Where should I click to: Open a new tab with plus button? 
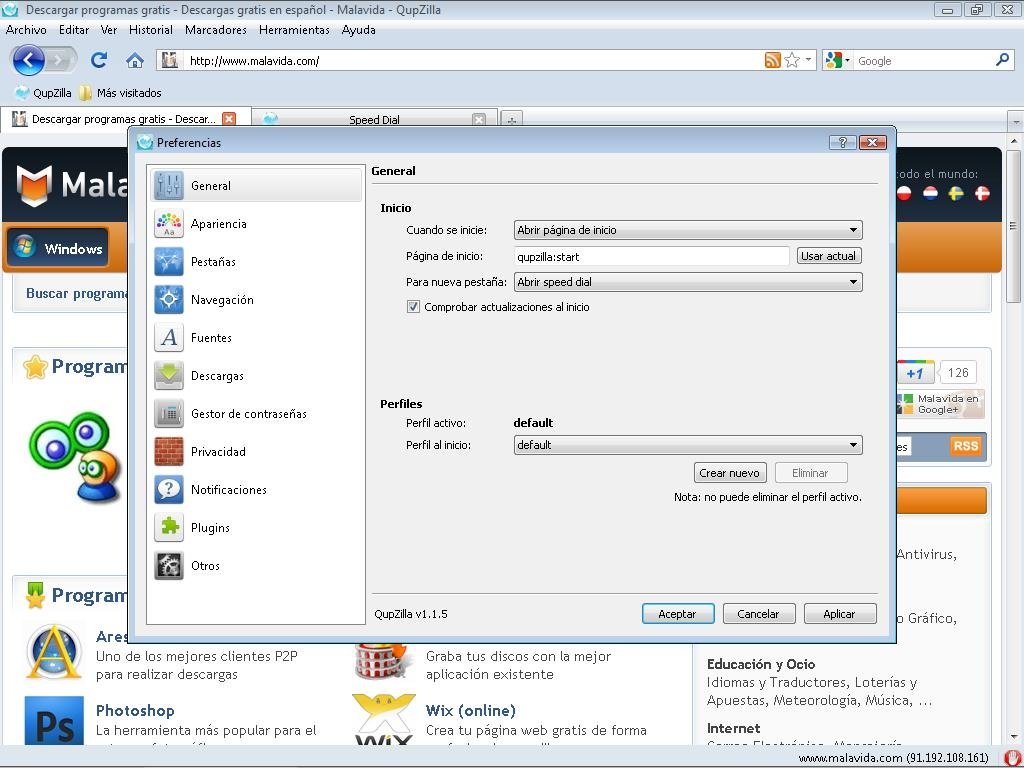click(511, 120)
